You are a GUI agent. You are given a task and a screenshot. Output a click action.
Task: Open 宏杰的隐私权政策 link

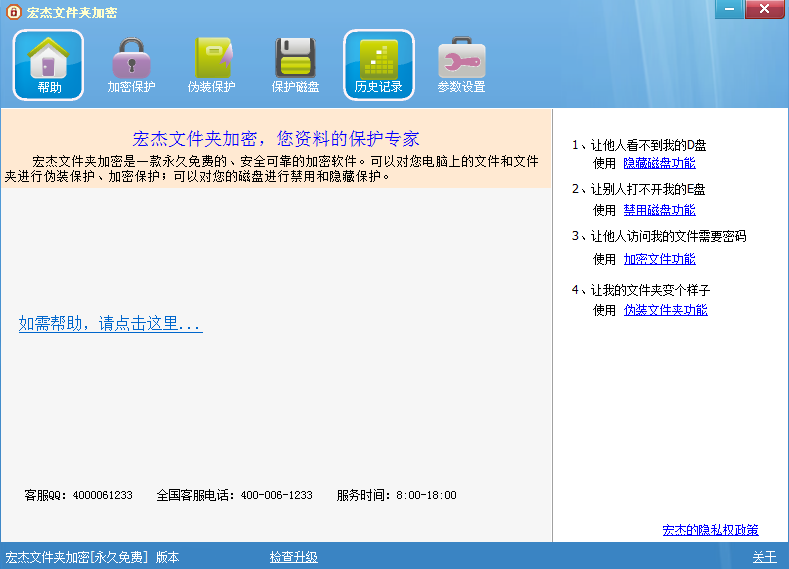(710, 530)
